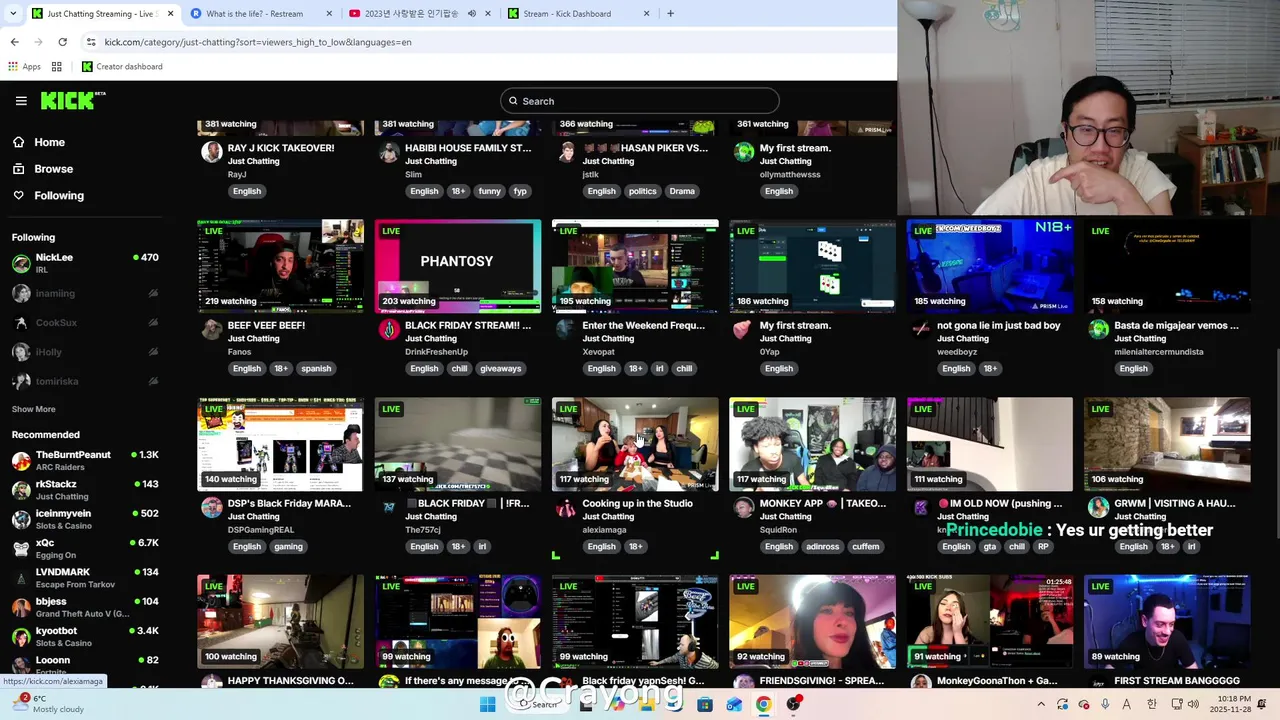1280x720 pixels.
Task: Click DrinkFreshenUp channel avatar
Action: 389,330
